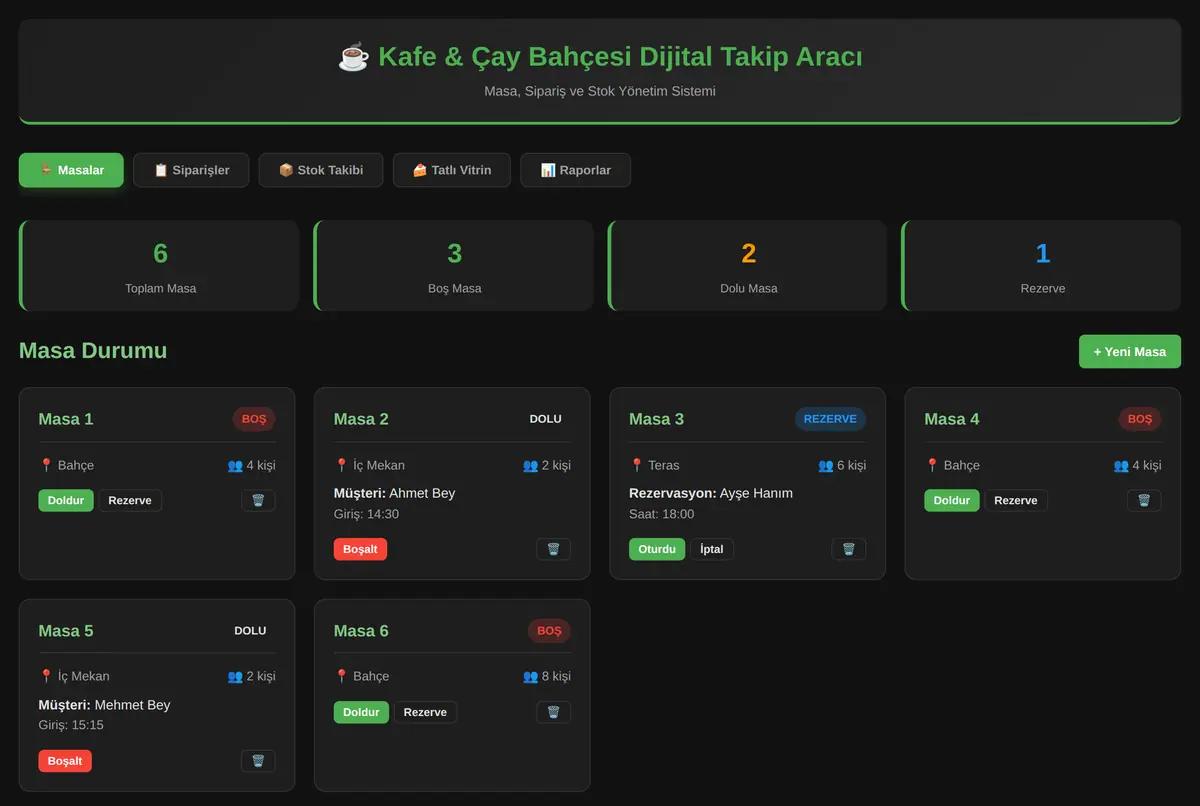The height and width of the screenshot is (806, 1200).
Task: Click the Giriş: 14:30 entry time
Action: [366, 514]
